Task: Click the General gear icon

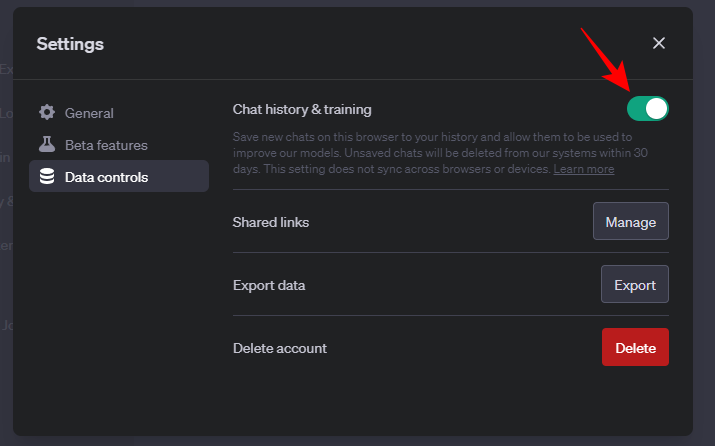Action: (47, 113)
